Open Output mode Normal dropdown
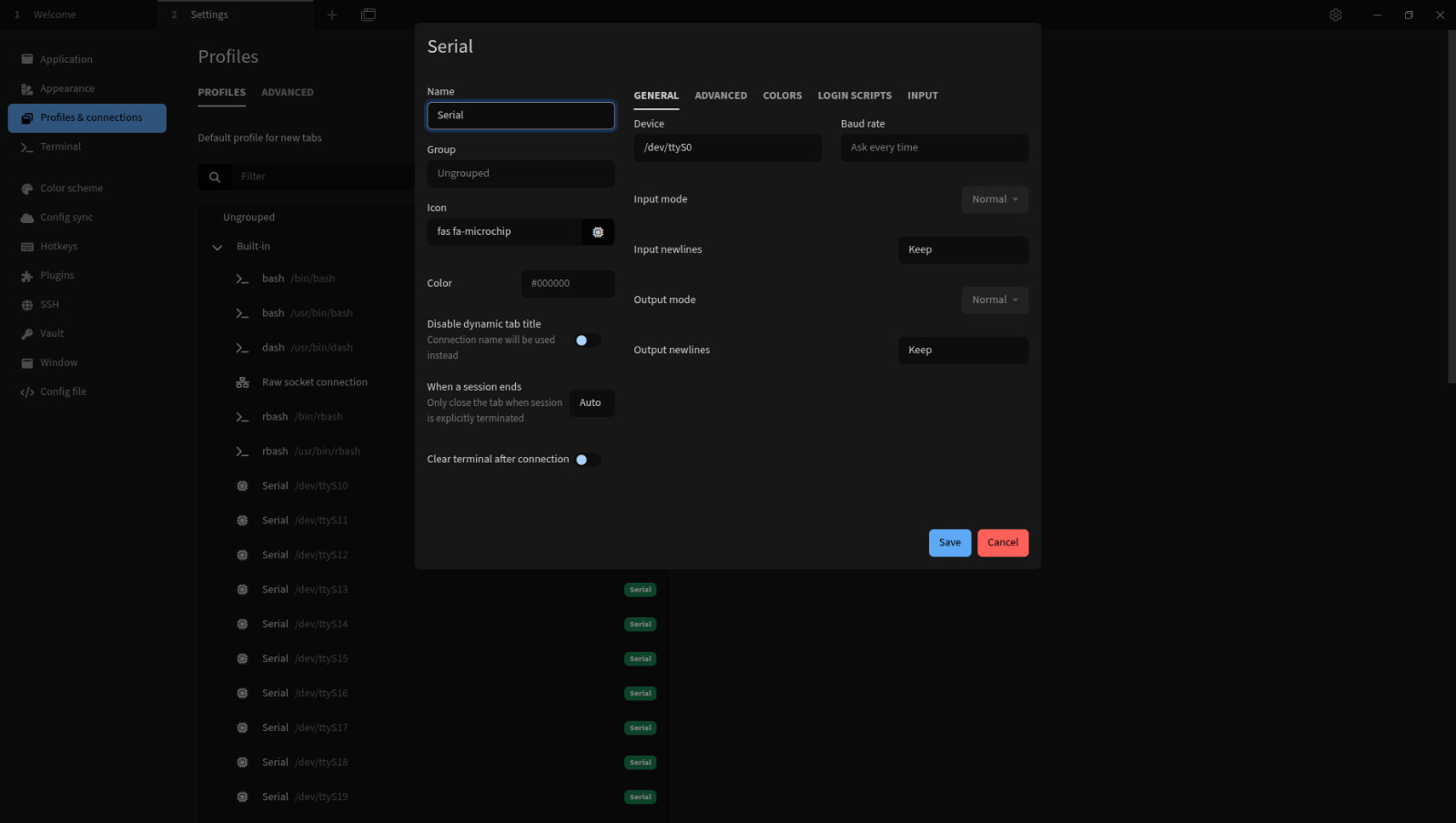1456x823 pixels. 995,300
